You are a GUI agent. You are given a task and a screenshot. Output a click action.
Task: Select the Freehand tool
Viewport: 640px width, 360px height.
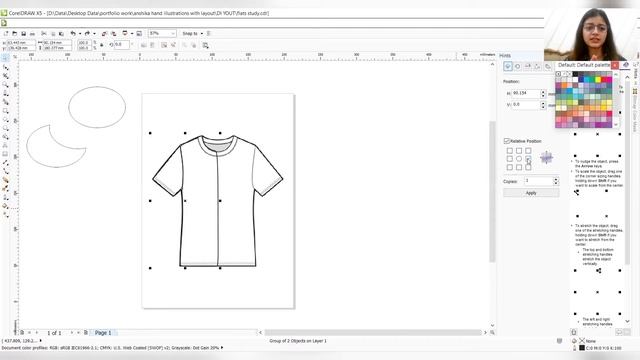click(5, 93)
